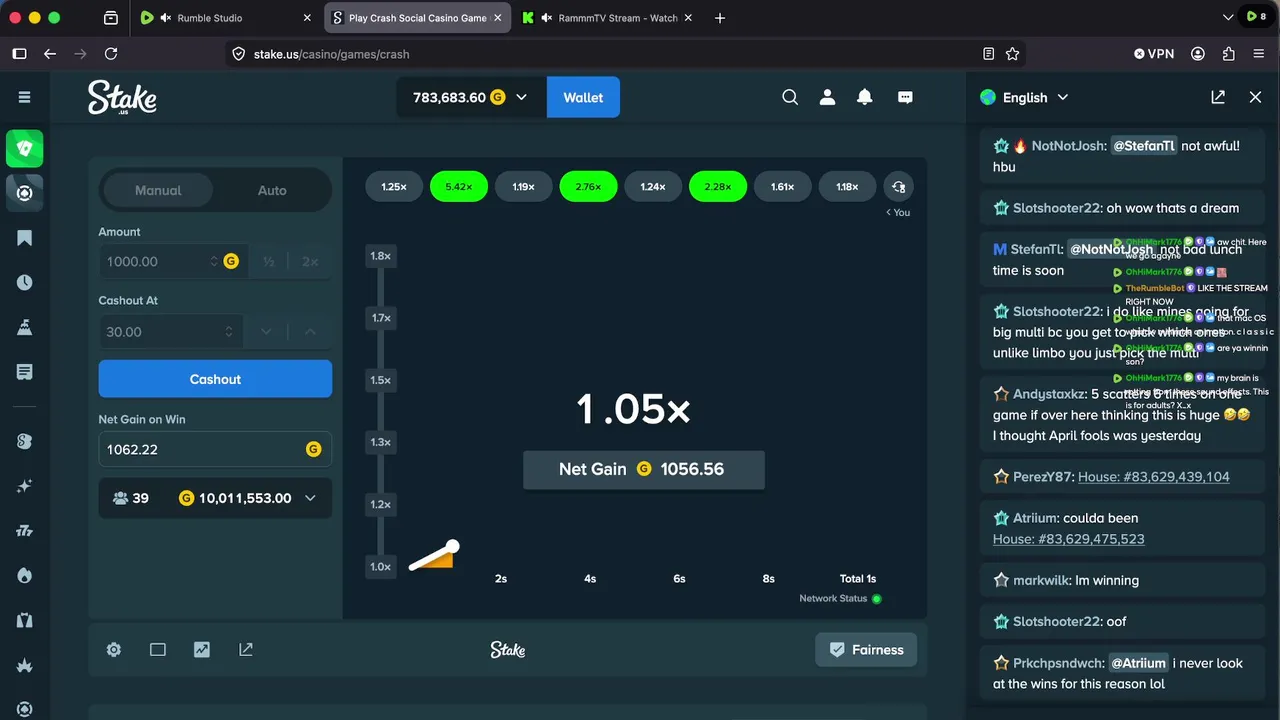This screenshot has height=720, width=1280.
Task: Open the media indicator badge showing 8
Action: (x=1254, y=17)
